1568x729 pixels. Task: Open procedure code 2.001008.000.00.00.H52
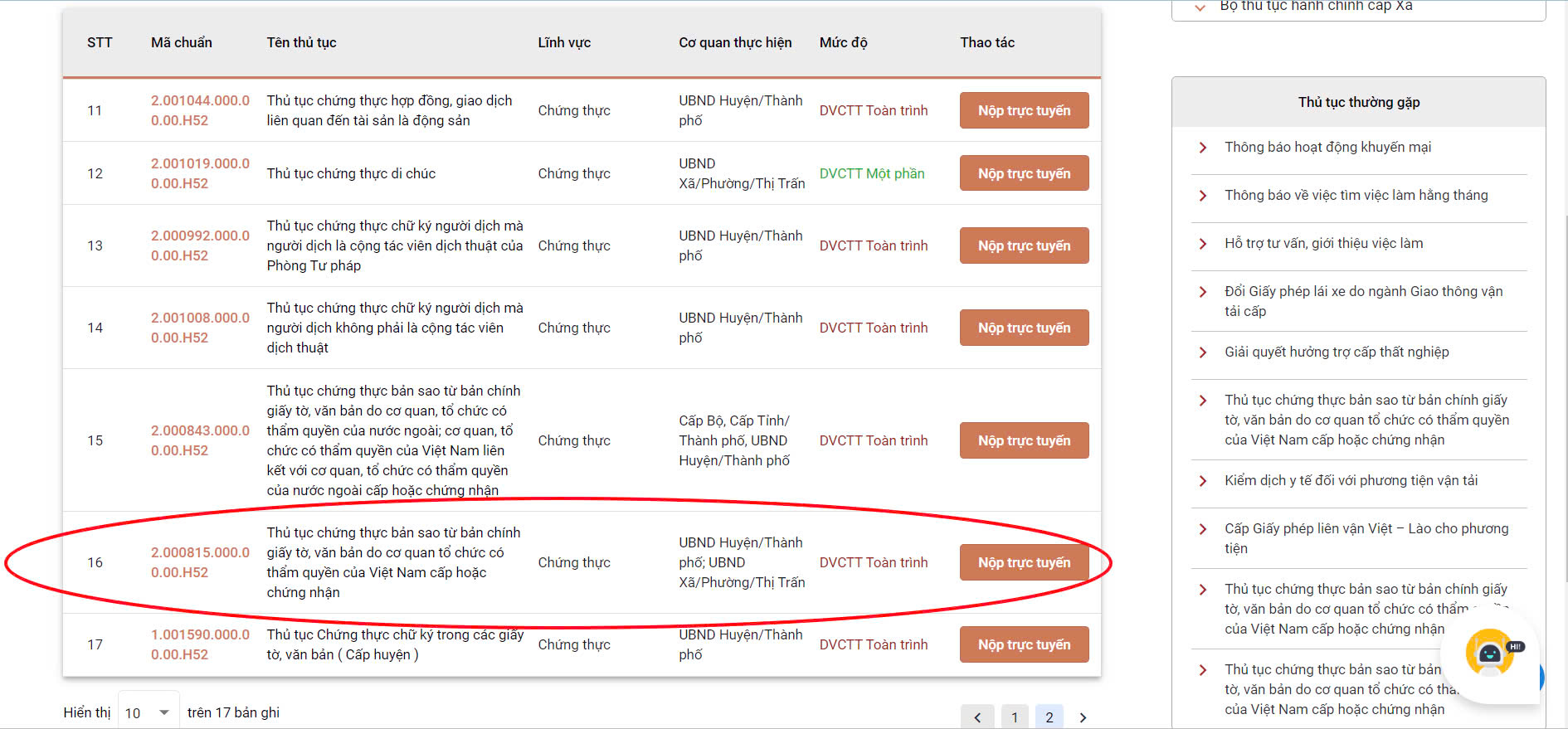pyautogui.click(x=200, y=328)
